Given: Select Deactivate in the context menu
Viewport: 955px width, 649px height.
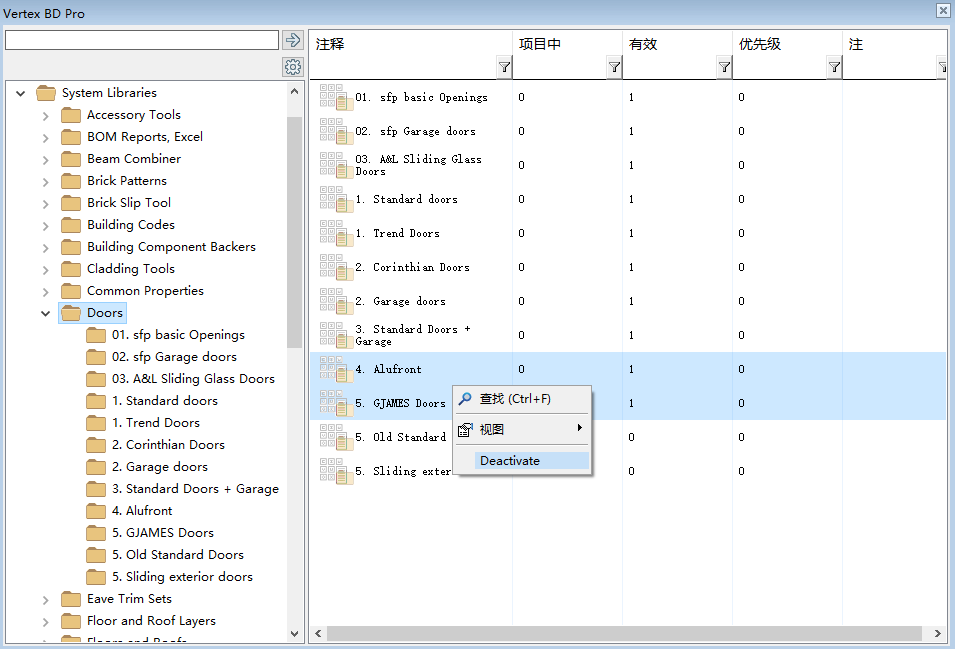Looking at the screenshot, I should tap(523, 461).
